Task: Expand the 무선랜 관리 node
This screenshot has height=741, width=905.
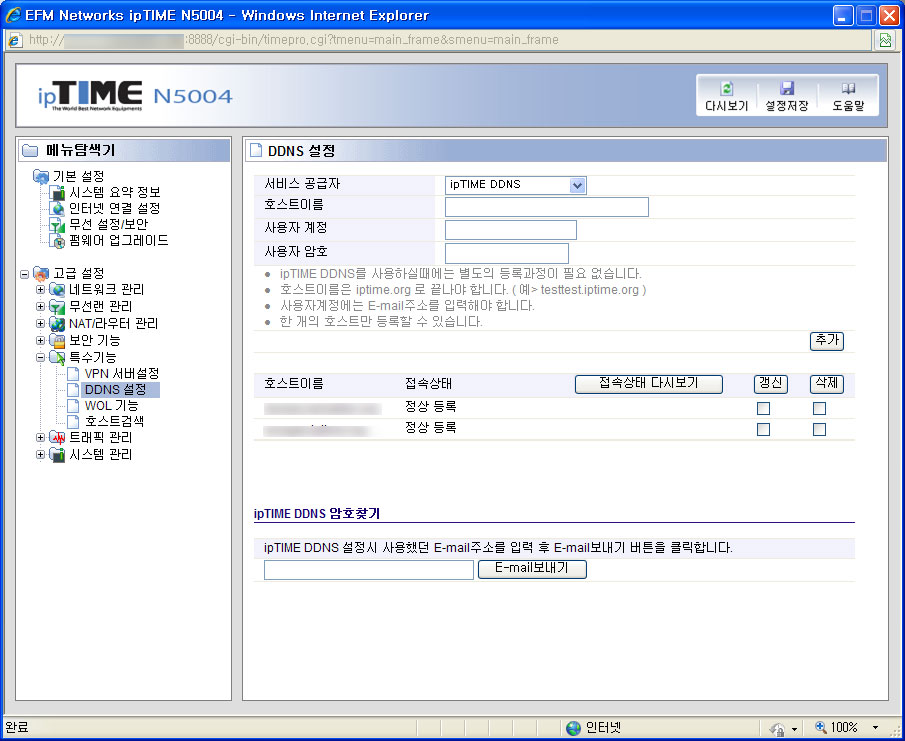Action: [x=40, y=306]
